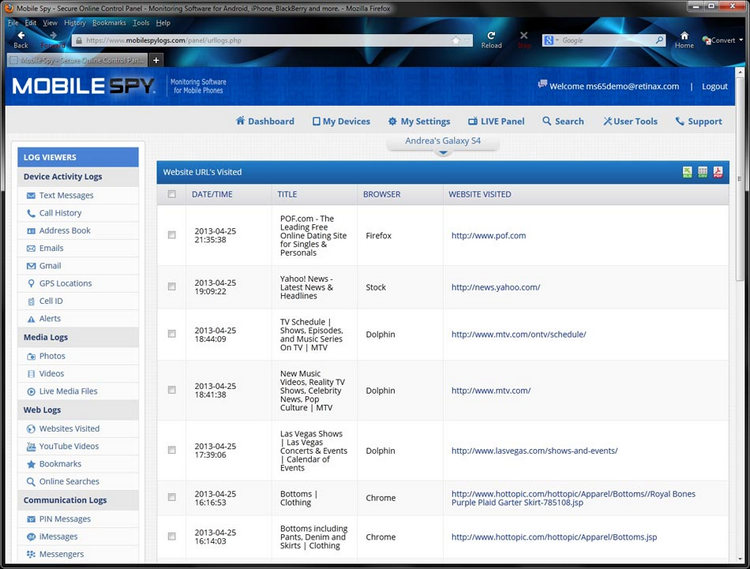Image resolution: width=750 pixels, height=569 pixels.
Task: Open My Settings page
Action: 419,121
